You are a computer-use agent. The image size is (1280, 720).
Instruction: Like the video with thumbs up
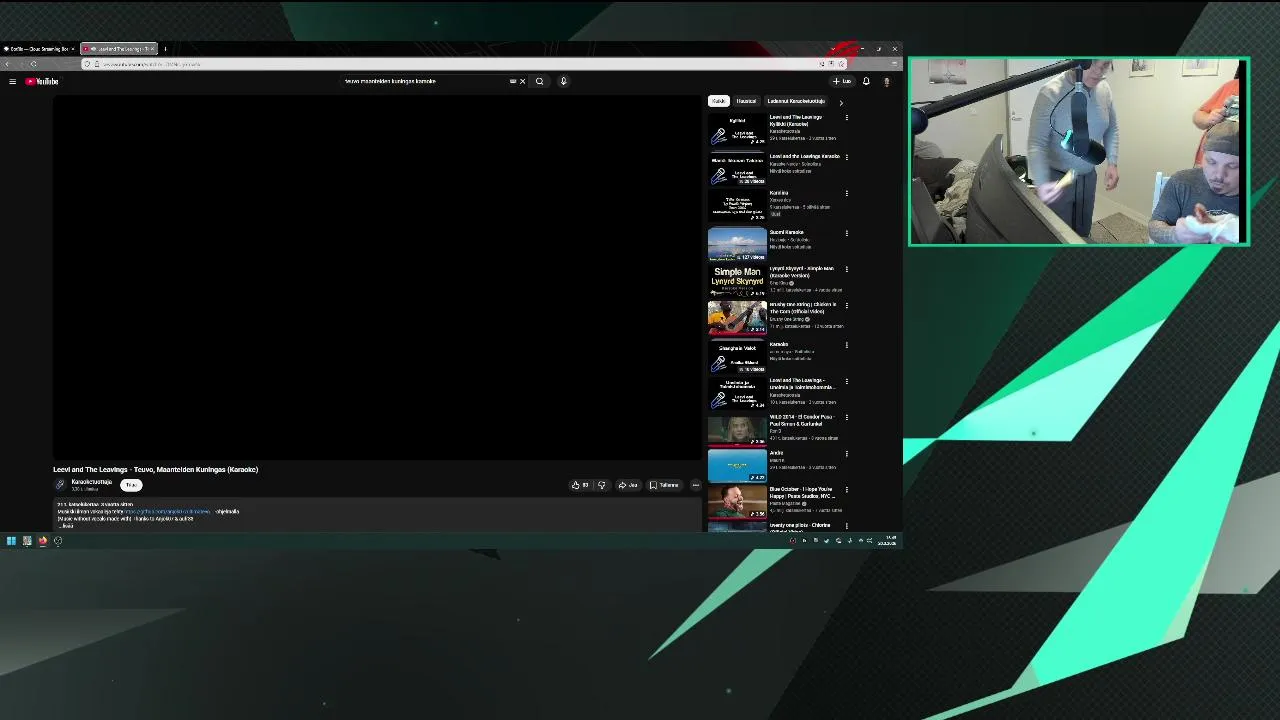coord(580,485)
